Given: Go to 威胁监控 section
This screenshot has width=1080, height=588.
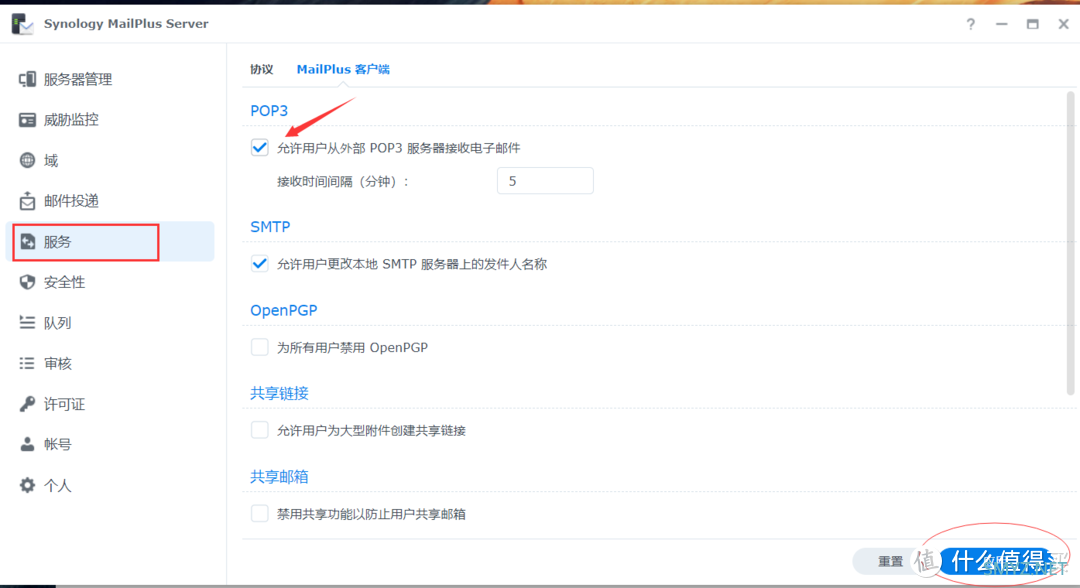Looking at the screenshot, I should coord(110,120).
